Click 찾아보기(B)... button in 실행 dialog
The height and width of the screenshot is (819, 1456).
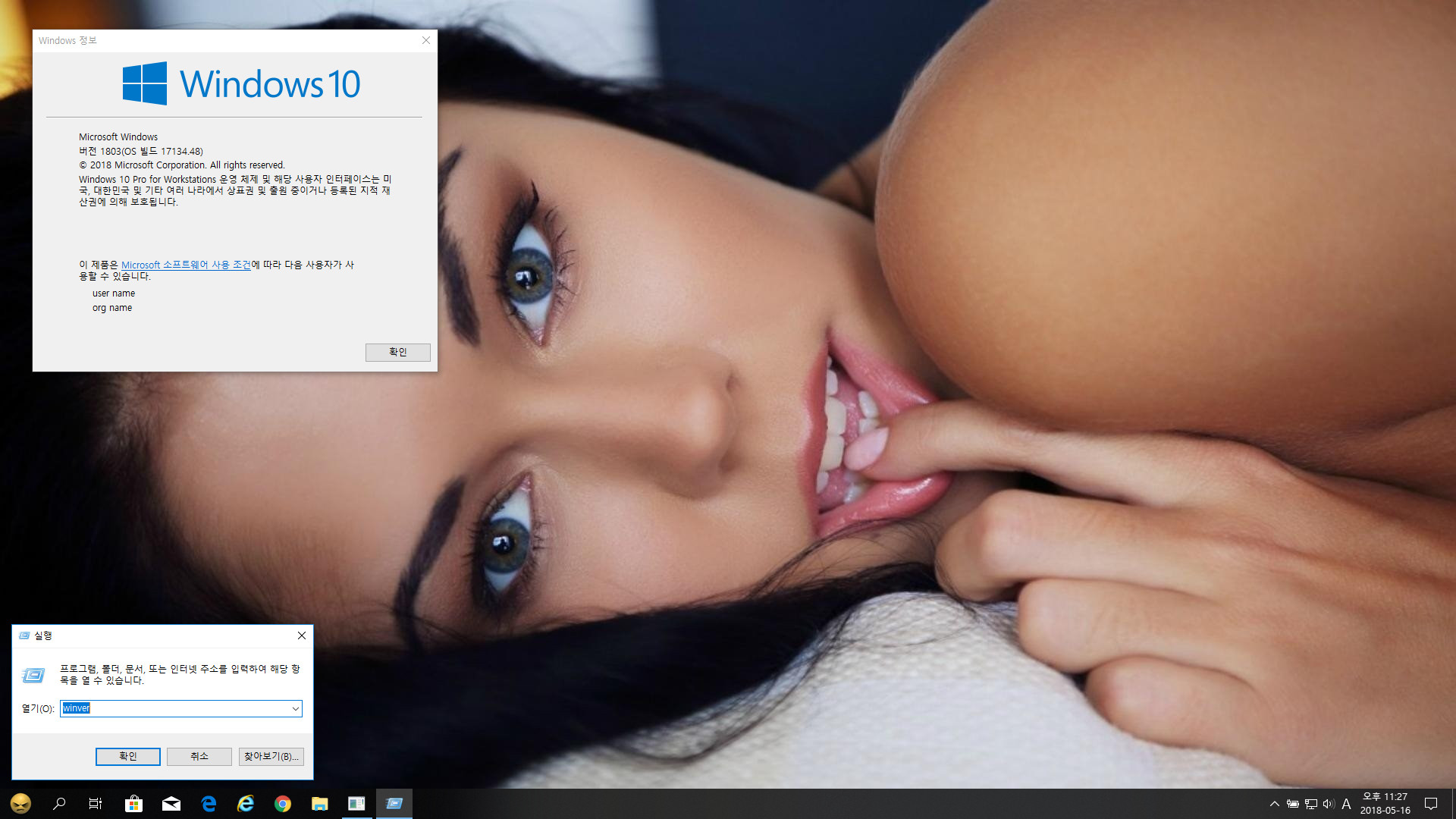pos(271,756)
